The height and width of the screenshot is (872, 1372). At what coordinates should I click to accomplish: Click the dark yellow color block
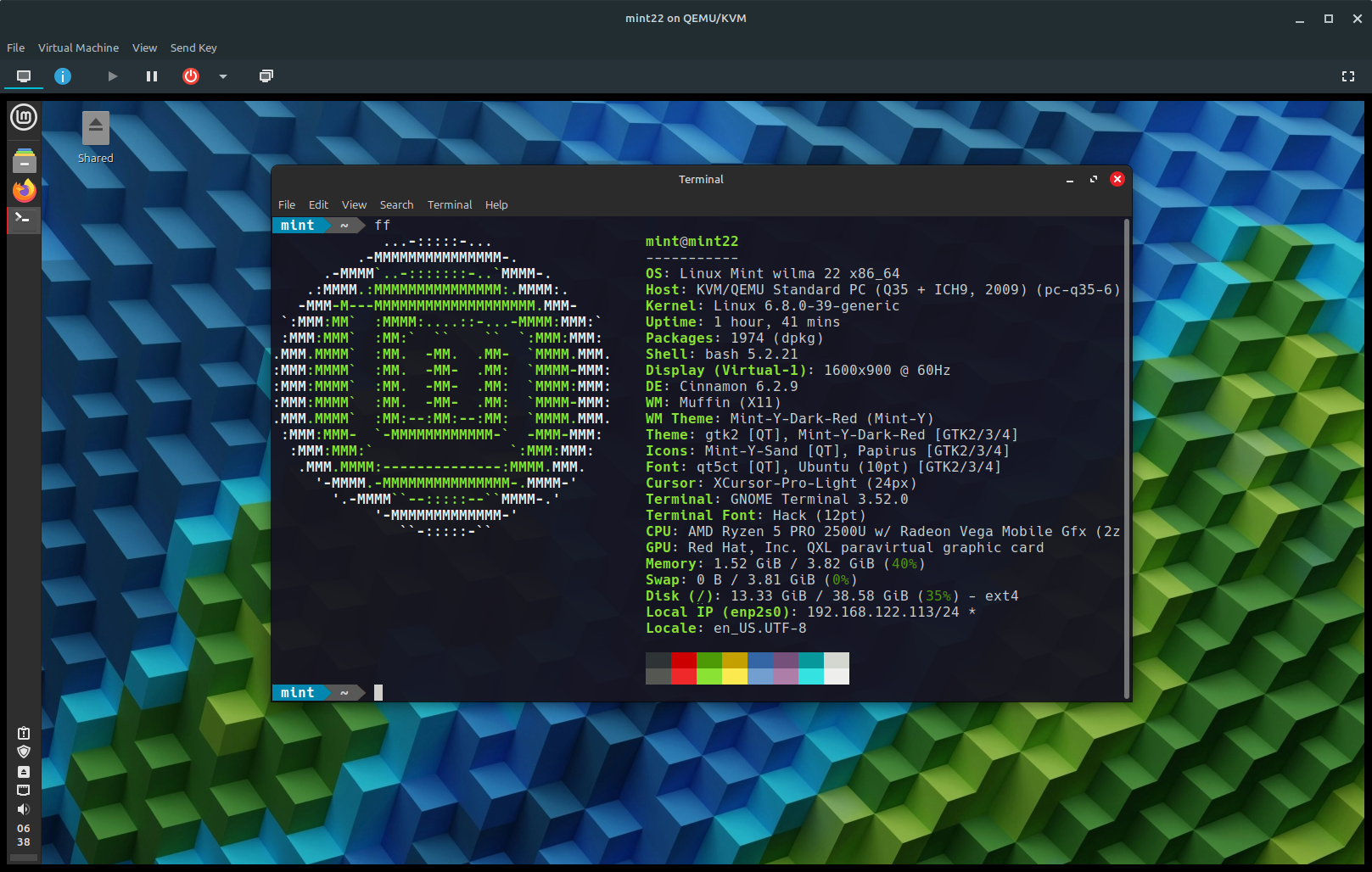click(x=735, y=661)
